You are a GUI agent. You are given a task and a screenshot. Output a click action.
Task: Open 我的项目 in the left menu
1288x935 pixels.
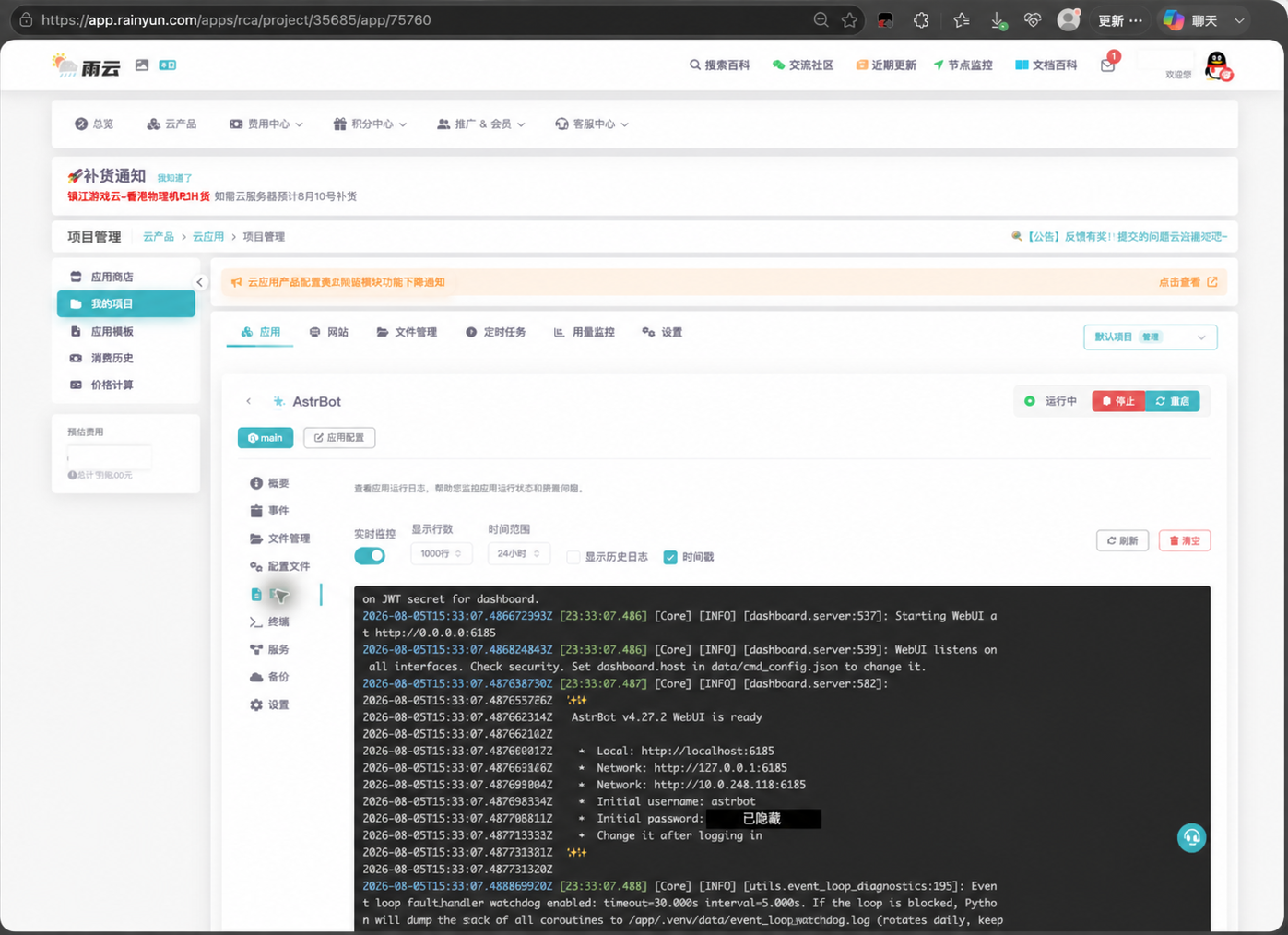(126, 303)
